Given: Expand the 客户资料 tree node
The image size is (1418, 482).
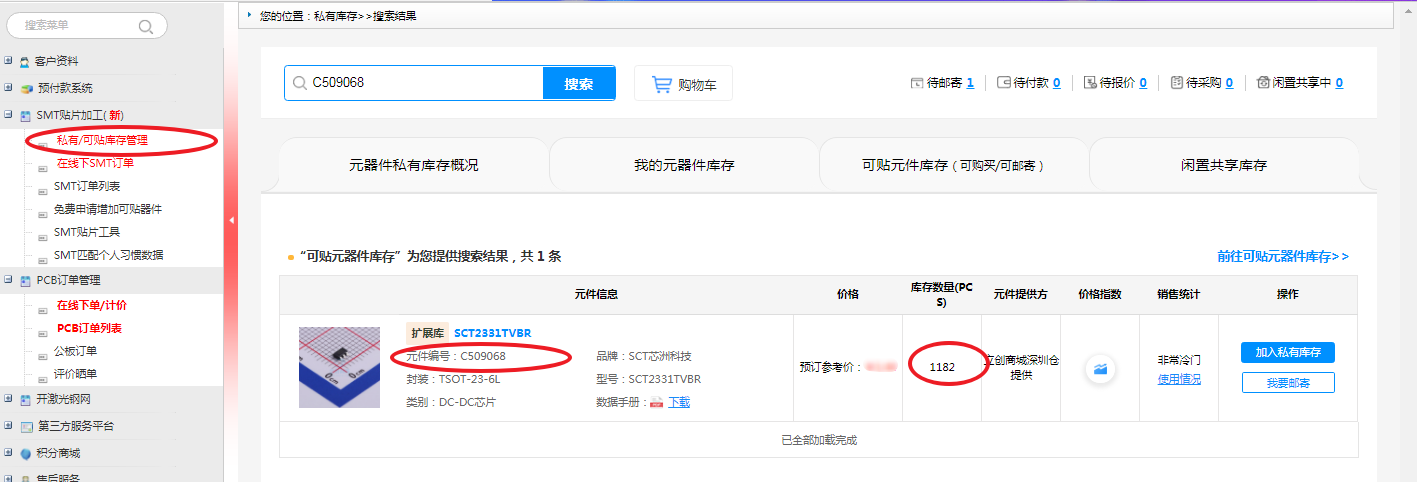Looking at the screenshot, I should (x=8, y=61).
